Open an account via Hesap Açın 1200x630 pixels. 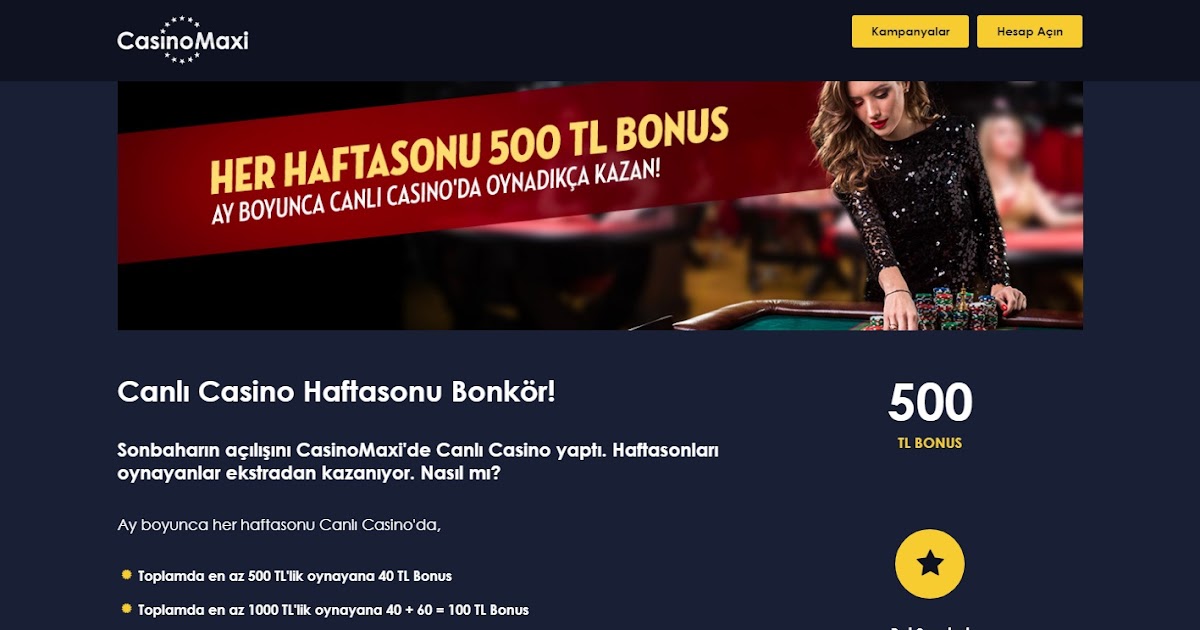(x=1029, y=31)
